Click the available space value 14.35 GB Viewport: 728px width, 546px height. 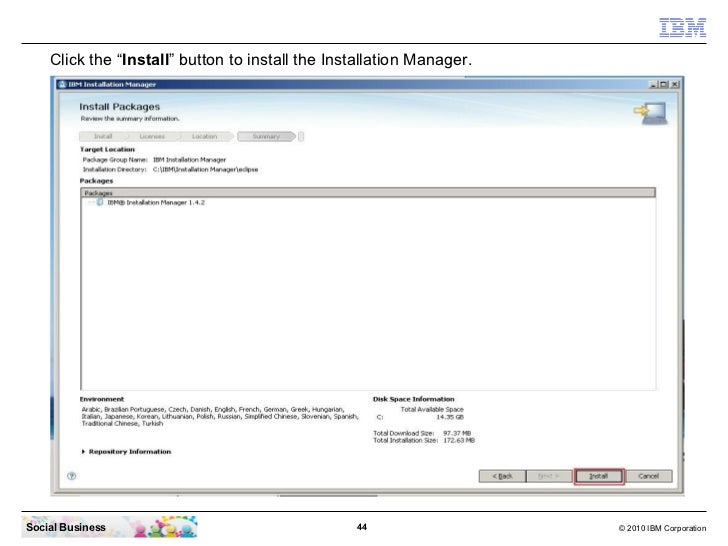point(450,417)
